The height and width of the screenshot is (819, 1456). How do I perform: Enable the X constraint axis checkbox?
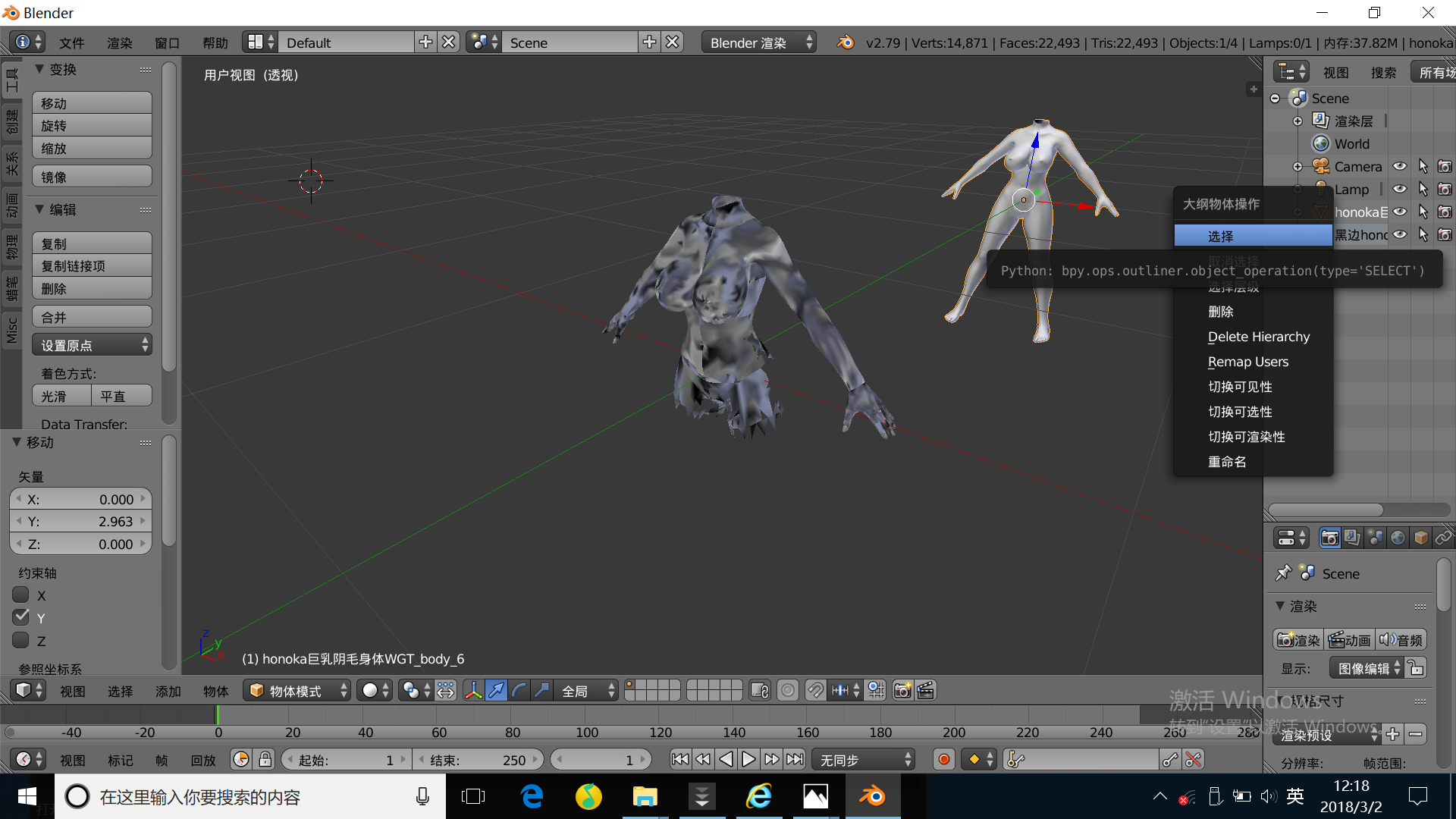(21, 595)
